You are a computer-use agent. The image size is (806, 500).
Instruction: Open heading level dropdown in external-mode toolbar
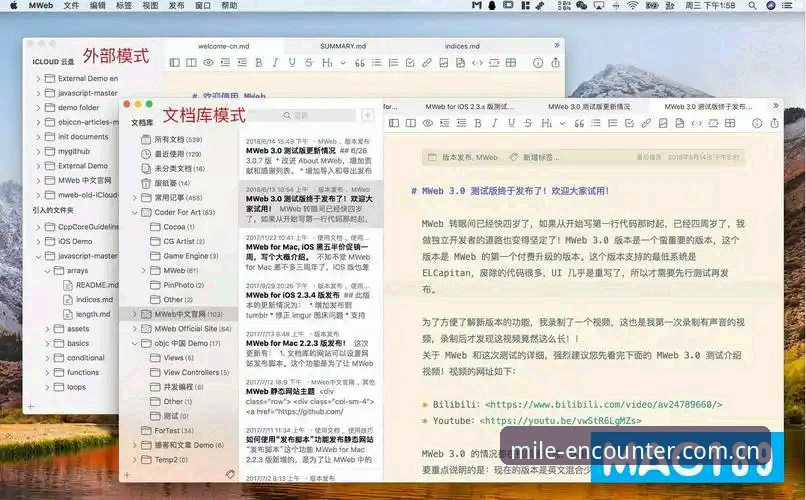(343, 63)
